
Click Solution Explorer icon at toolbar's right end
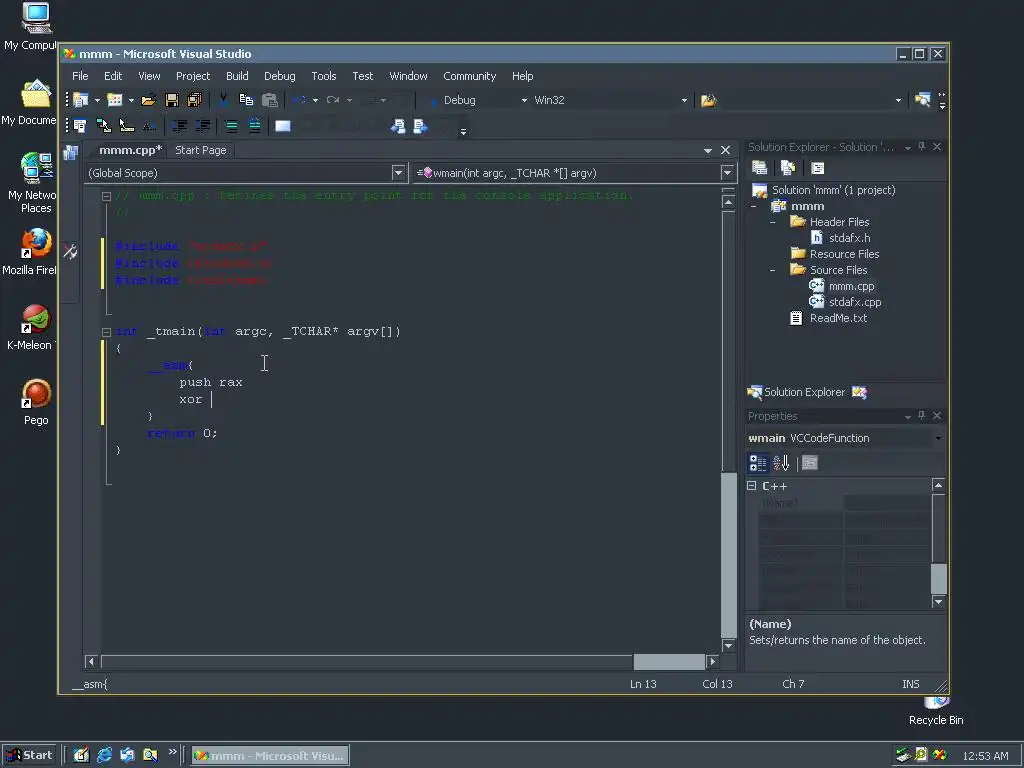tap(923, 100)
